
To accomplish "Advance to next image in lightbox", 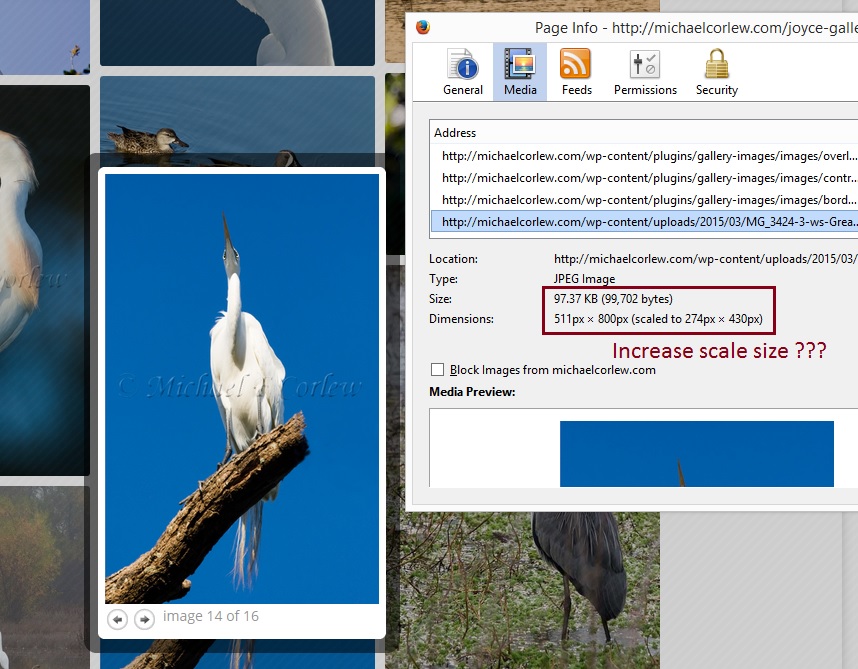I will pos(144,620).
